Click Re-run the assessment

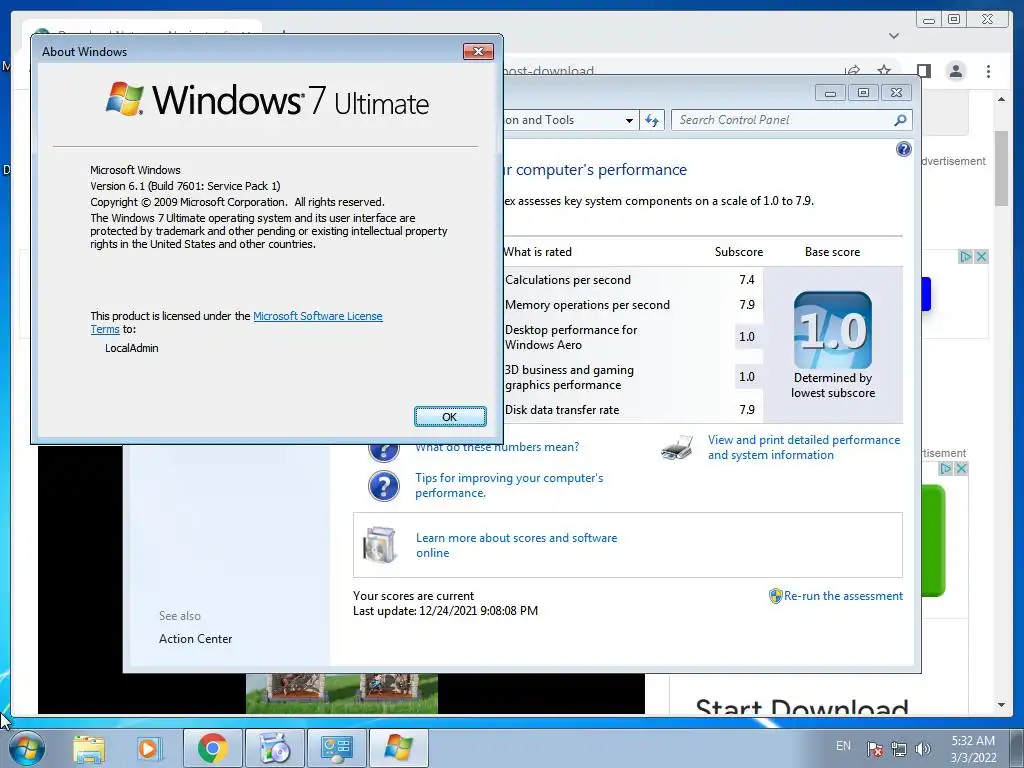[843, 596]
